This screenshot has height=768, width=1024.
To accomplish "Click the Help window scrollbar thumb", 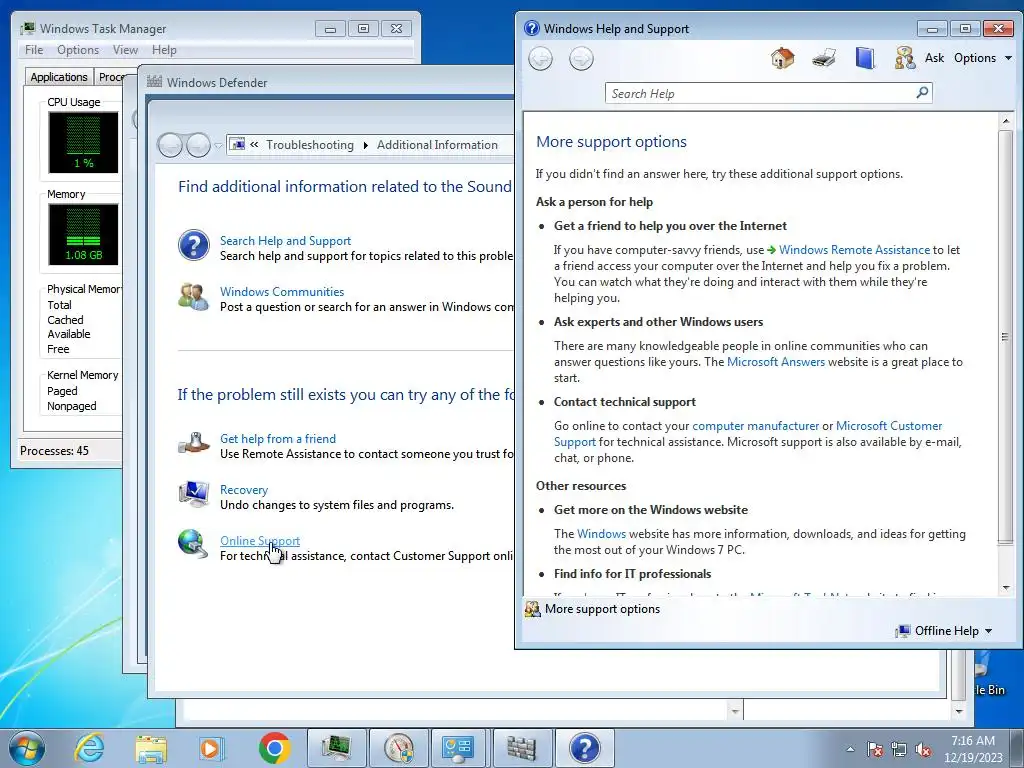I will coord(1006,337).
